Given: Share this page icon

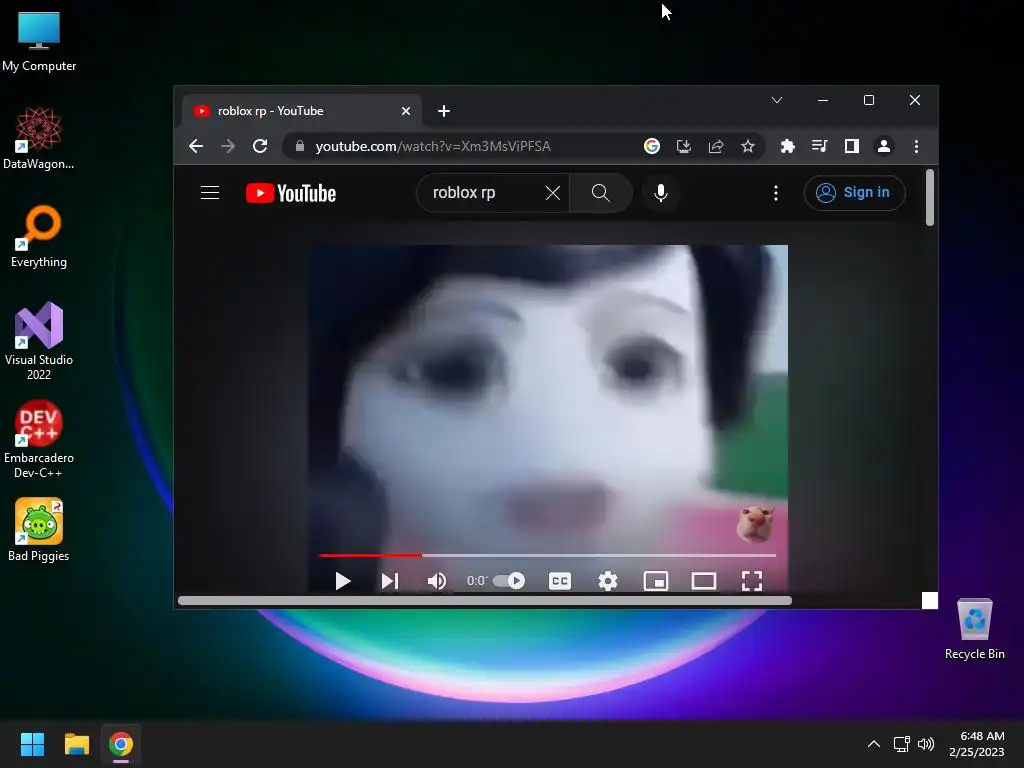Looking at the screenshot, I should [716, 146].
